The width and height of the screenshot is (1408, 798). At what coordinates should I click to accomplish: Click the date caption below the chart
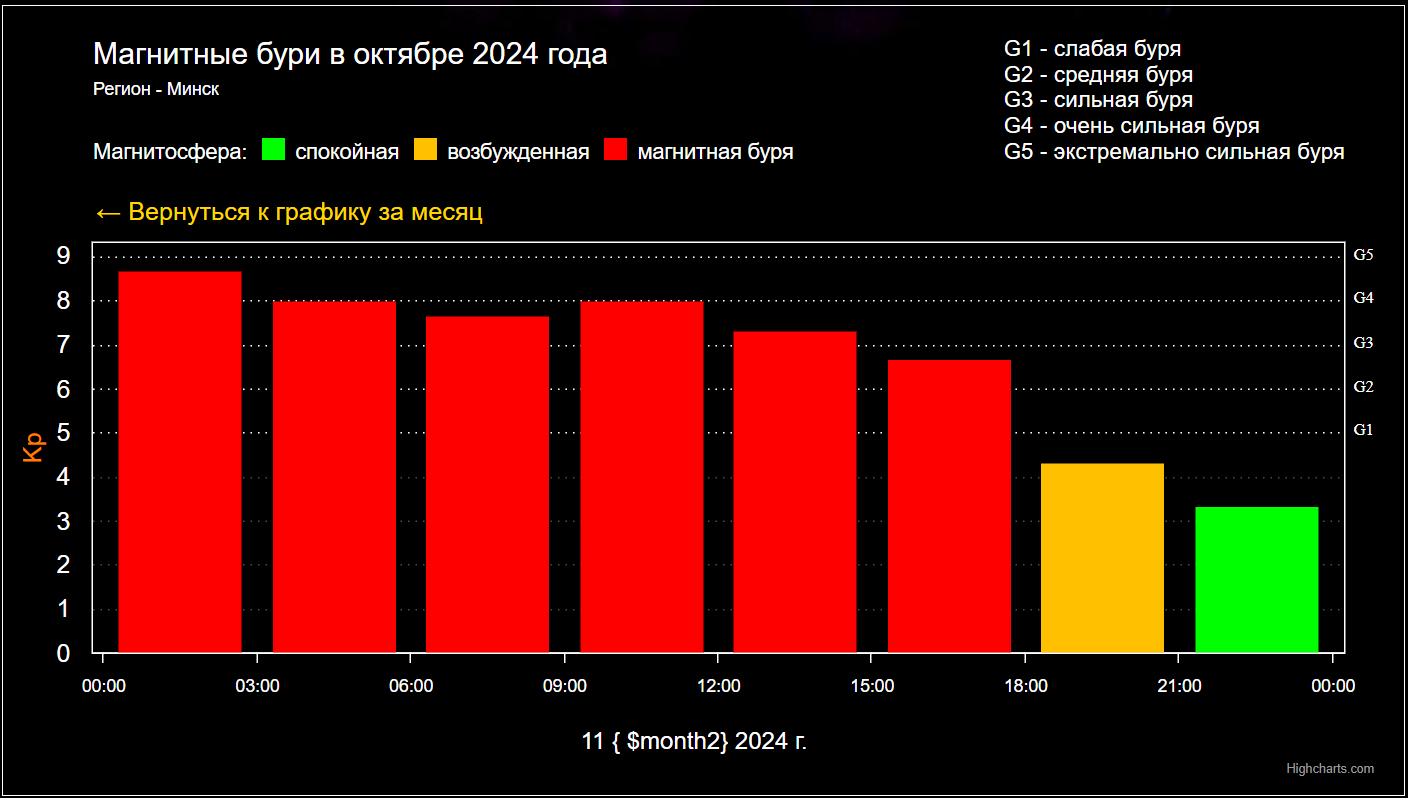pos(694,742)
